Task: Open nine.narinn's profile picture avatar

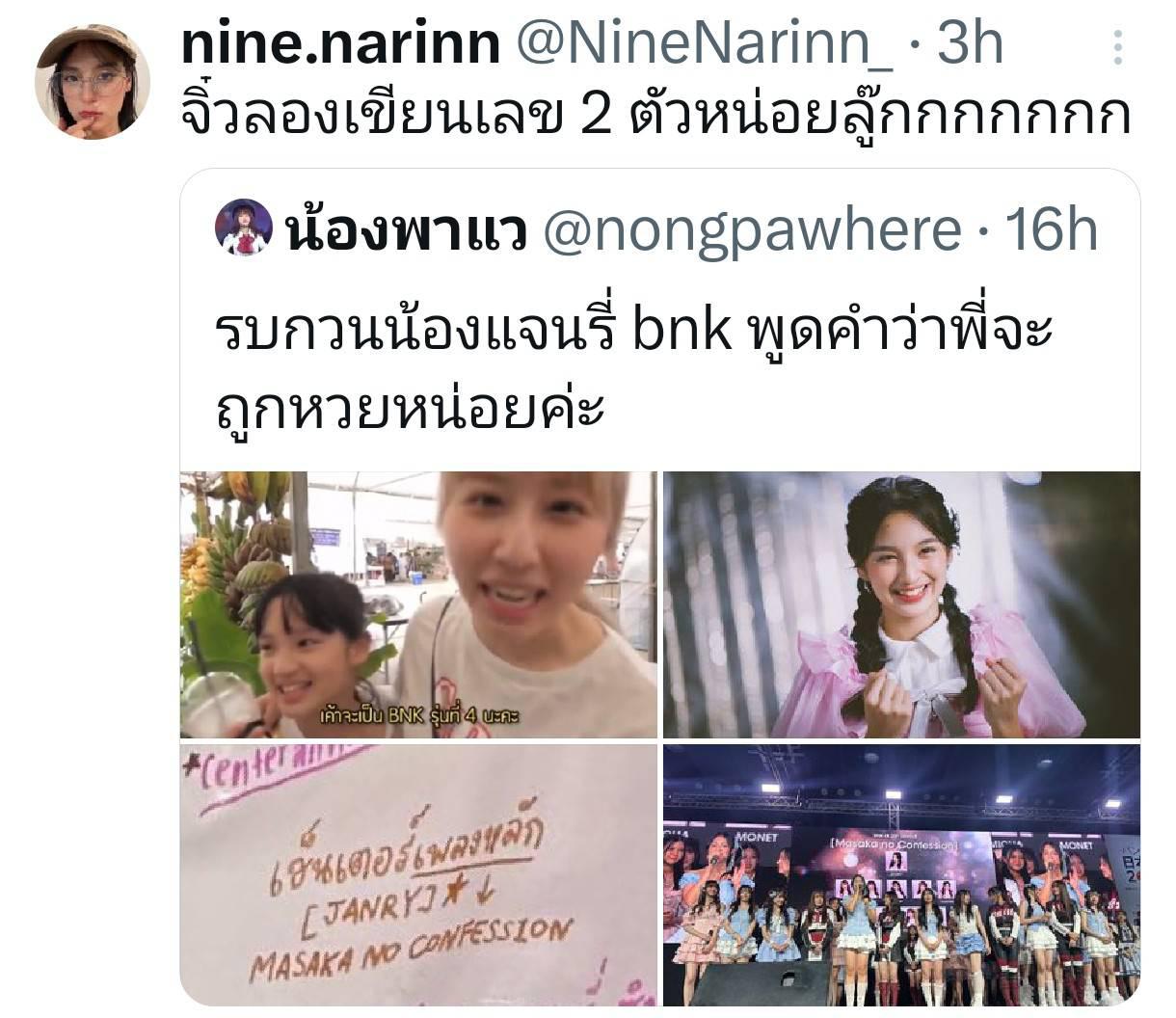Action: 93,82
